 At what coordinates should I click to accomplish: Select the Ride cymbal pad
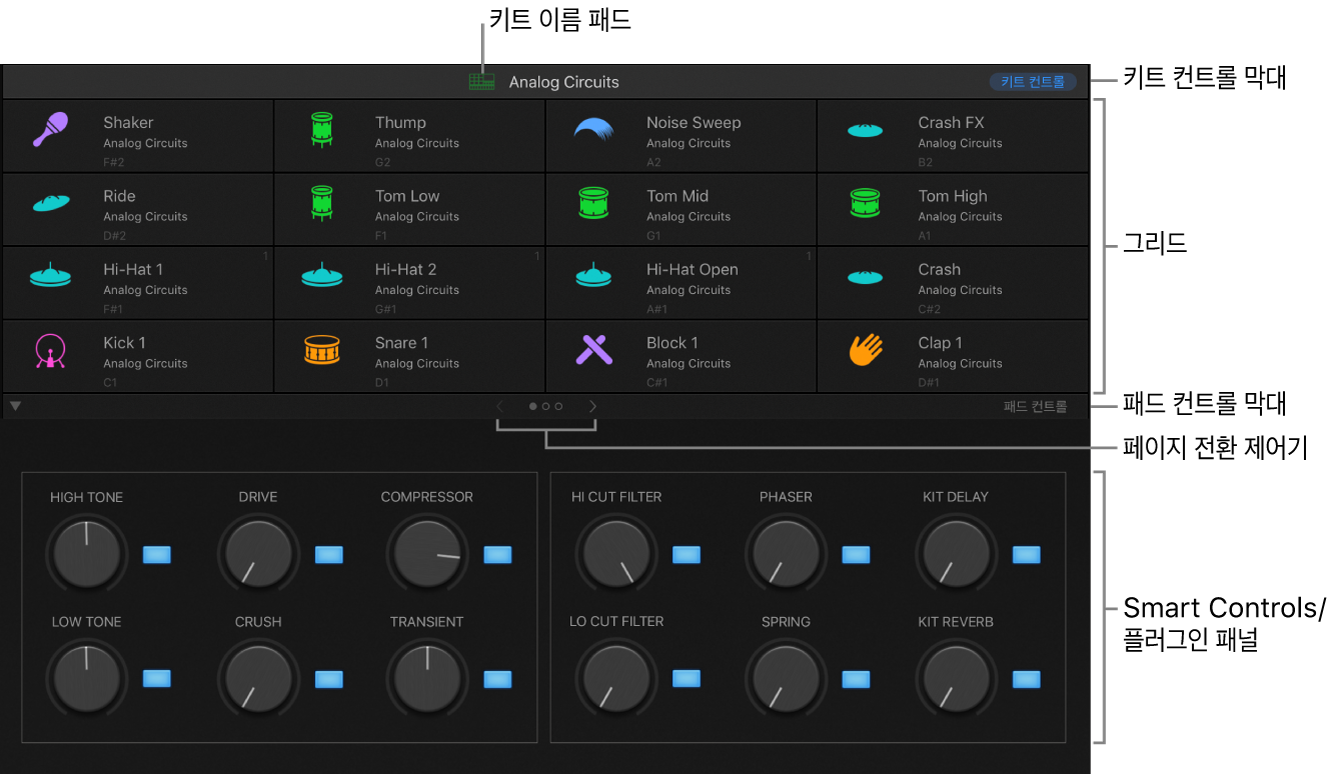[x=137, y=208]
